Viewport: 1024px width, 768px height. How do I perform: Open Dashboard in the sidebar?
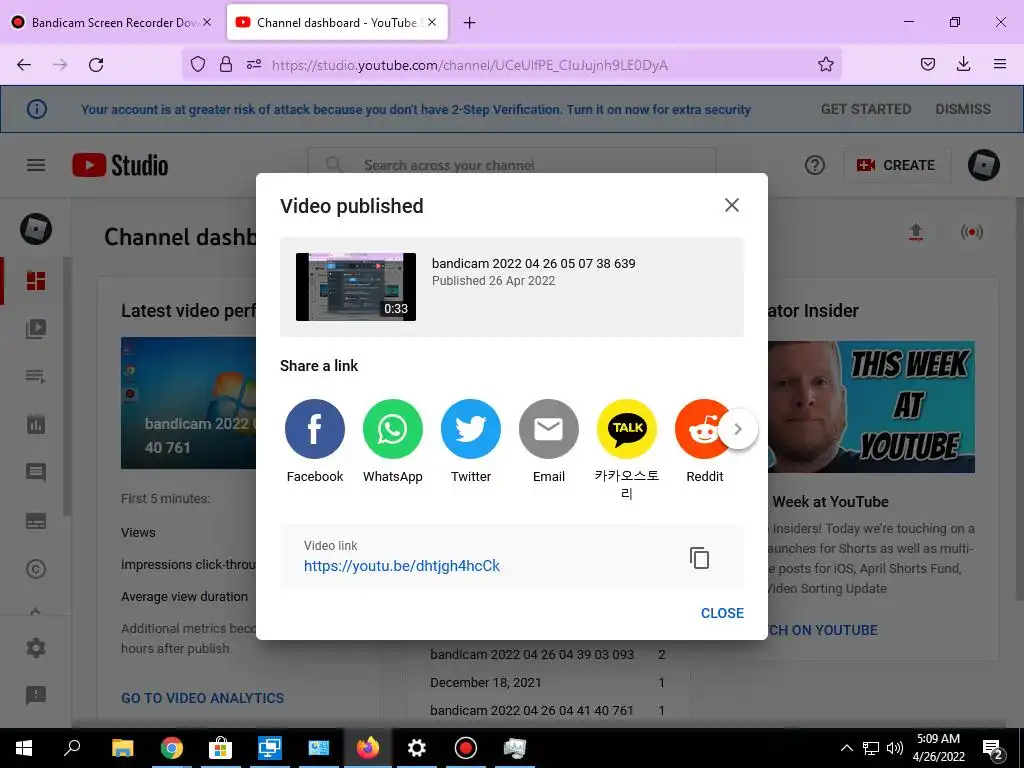coord(36,281)
